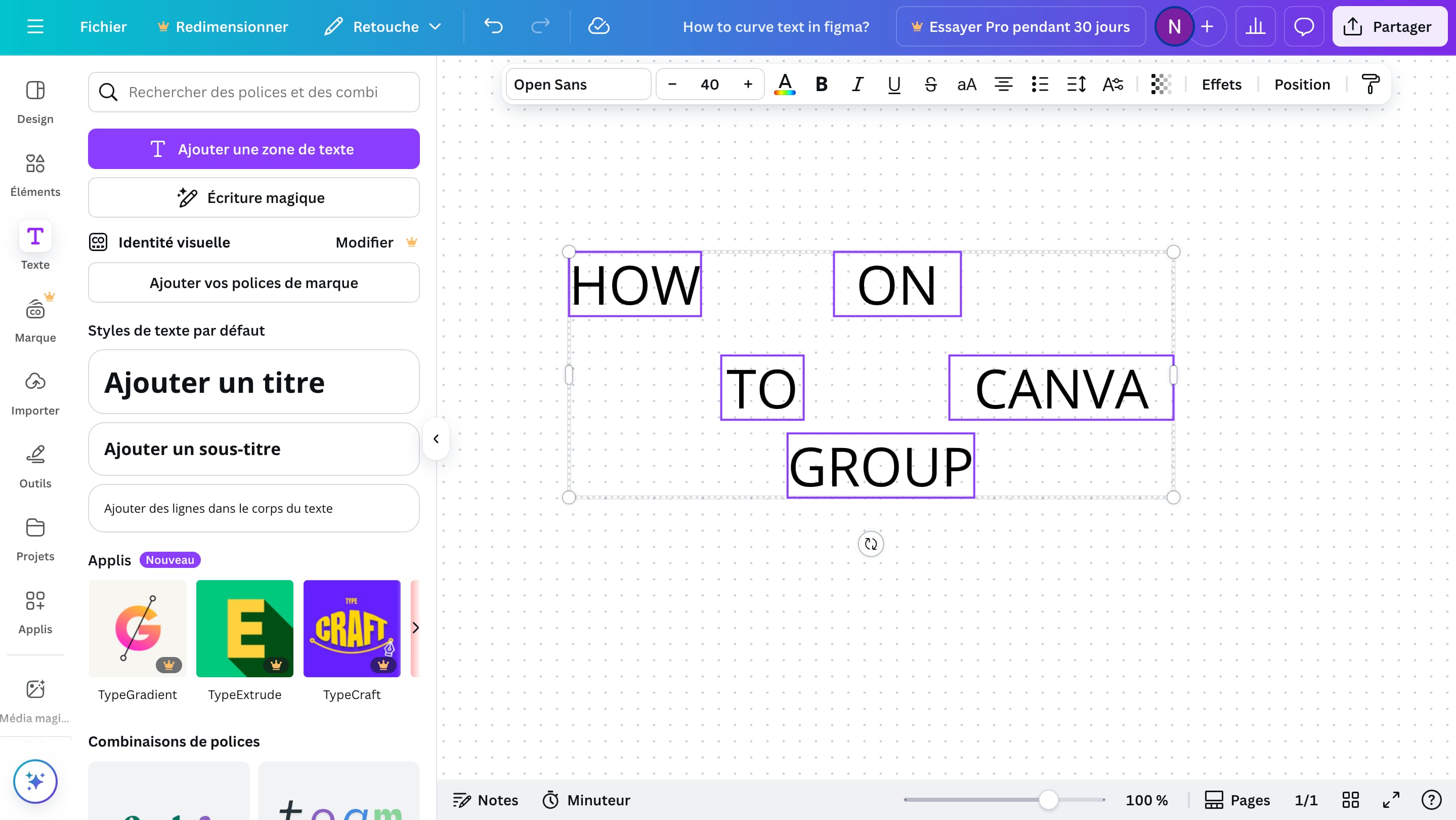Click the N profile avatar
The image size is (1456, 820).
point(1174,27)
